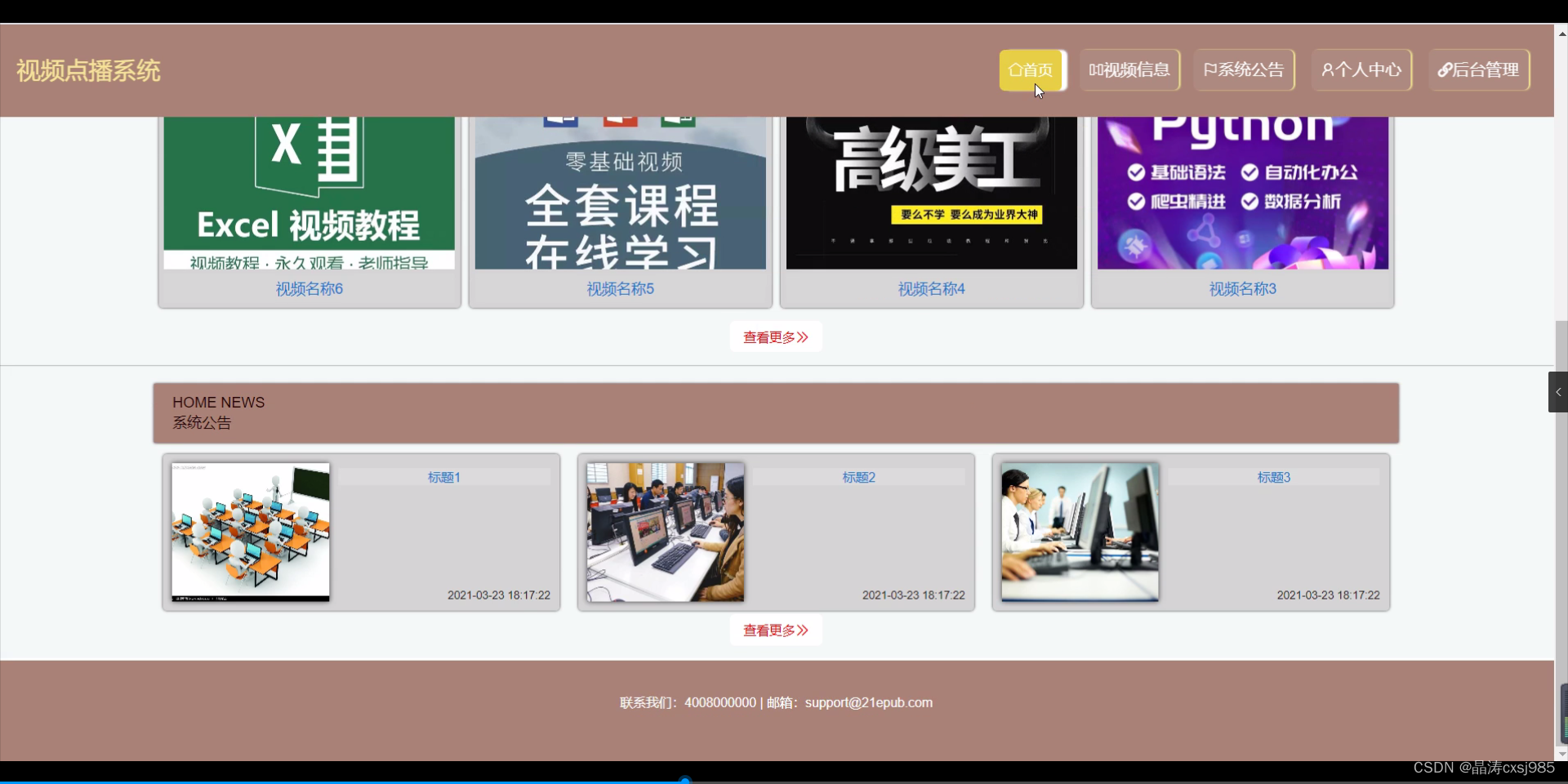Collapse the right edge side panel chevron
Image resolution: width=1568 pixels, height=784 pixels.
point(1558,392)
